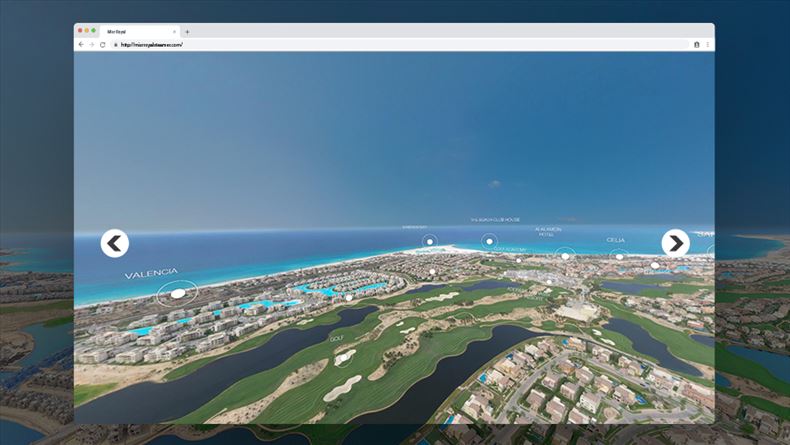Click the next panorama arrow button
Viewport: 790px width, 445px height.
tap(675, 243)
